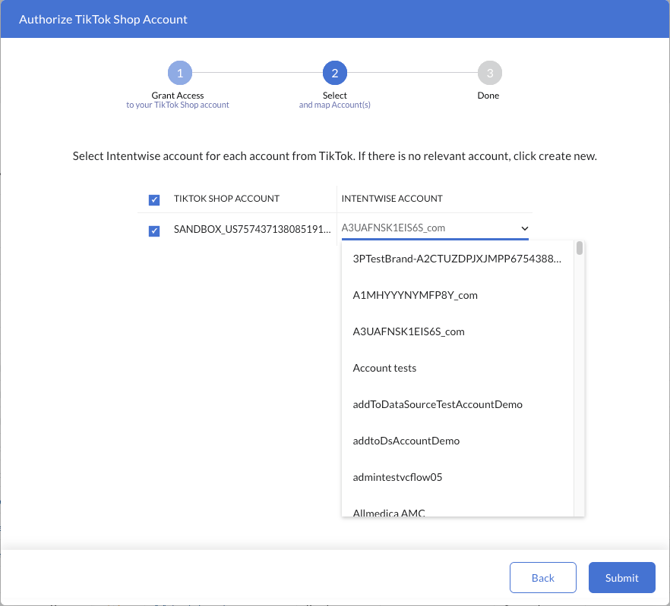Choose A1MHYYYNYMFP8Y_com from the list
The image size is (670, 606).
click(x=457, y=295)
